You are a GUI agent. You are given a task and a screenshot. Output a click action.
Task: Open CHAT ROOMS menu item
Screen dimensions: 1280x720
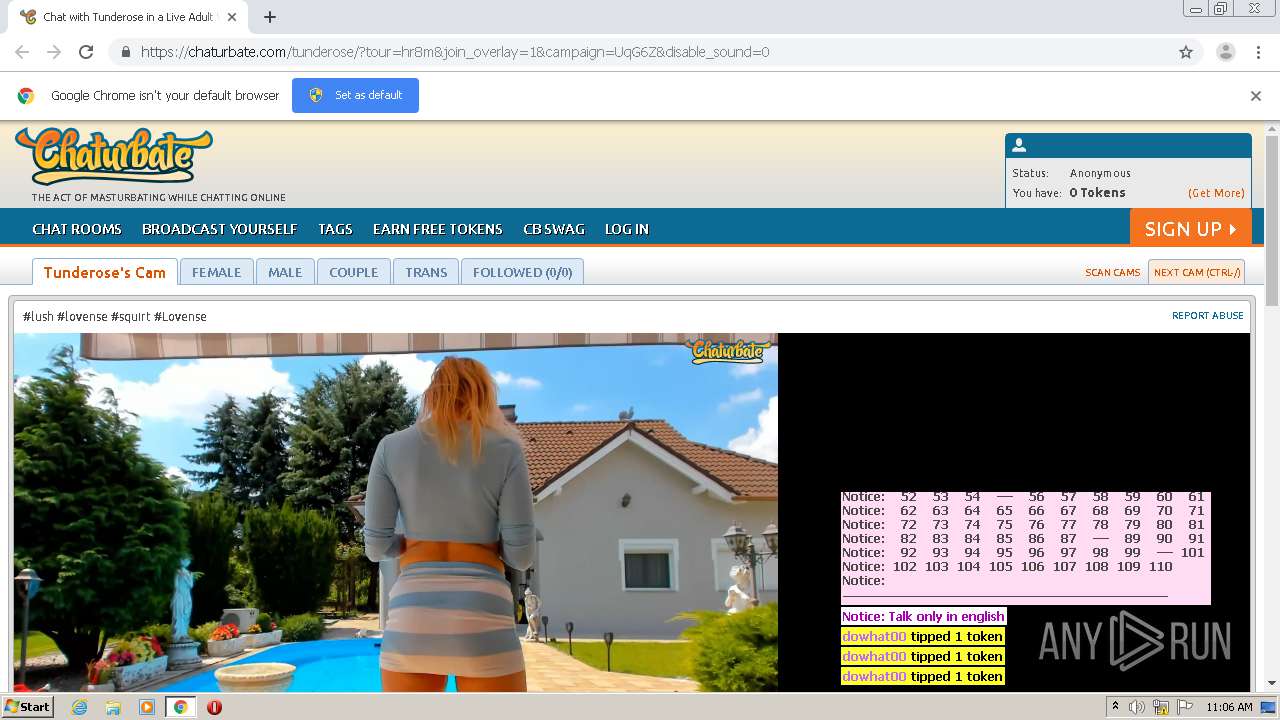(77, 229)
